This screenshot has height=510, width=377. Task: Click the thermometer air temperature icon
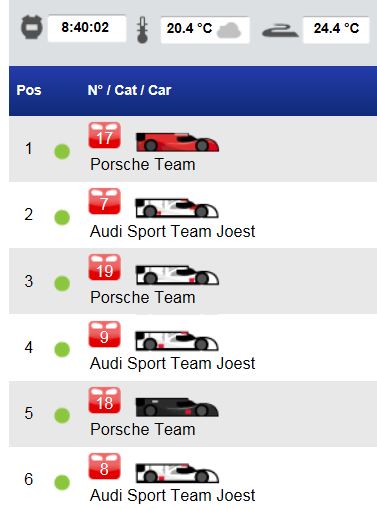click(143, 30)
